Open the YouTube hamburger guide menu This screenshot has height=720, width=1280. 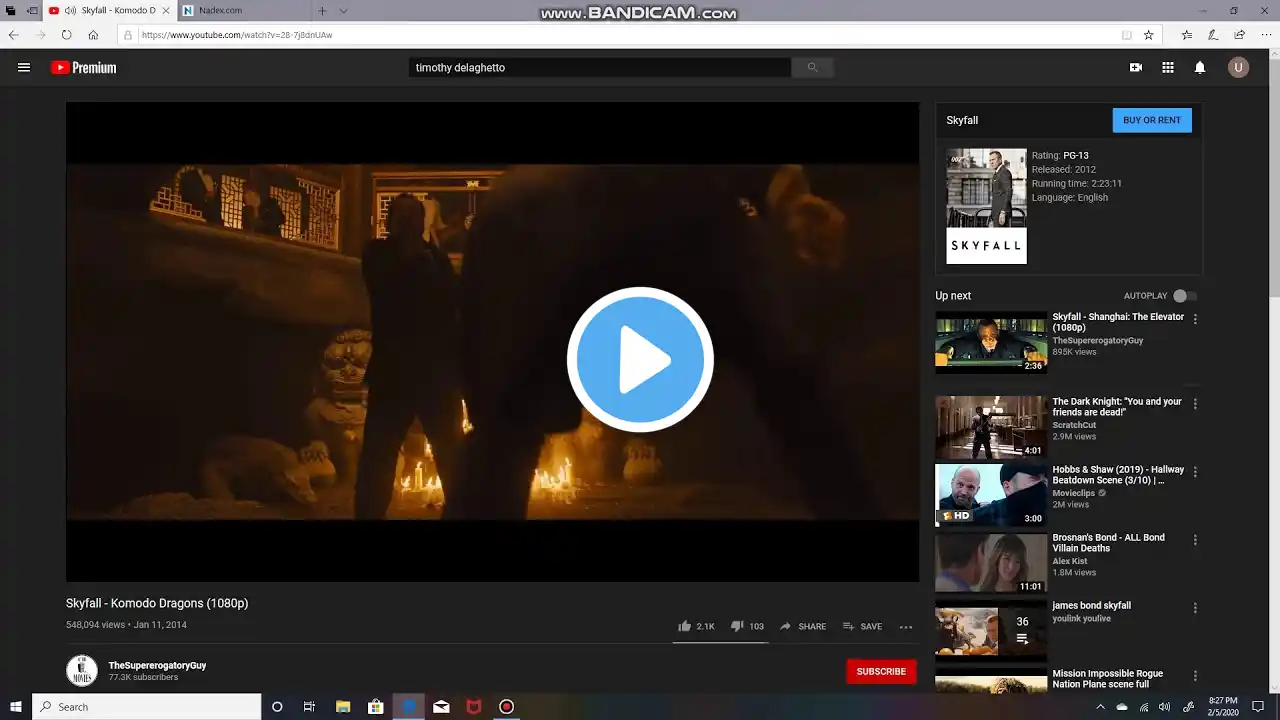[x=24, y=68]
